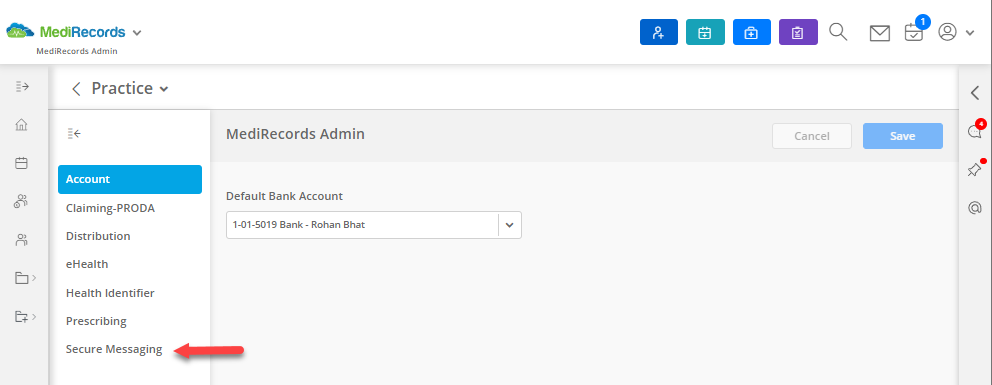
Task: Collapse the Practice settings side menu
Action: click(x=74, y=133)
